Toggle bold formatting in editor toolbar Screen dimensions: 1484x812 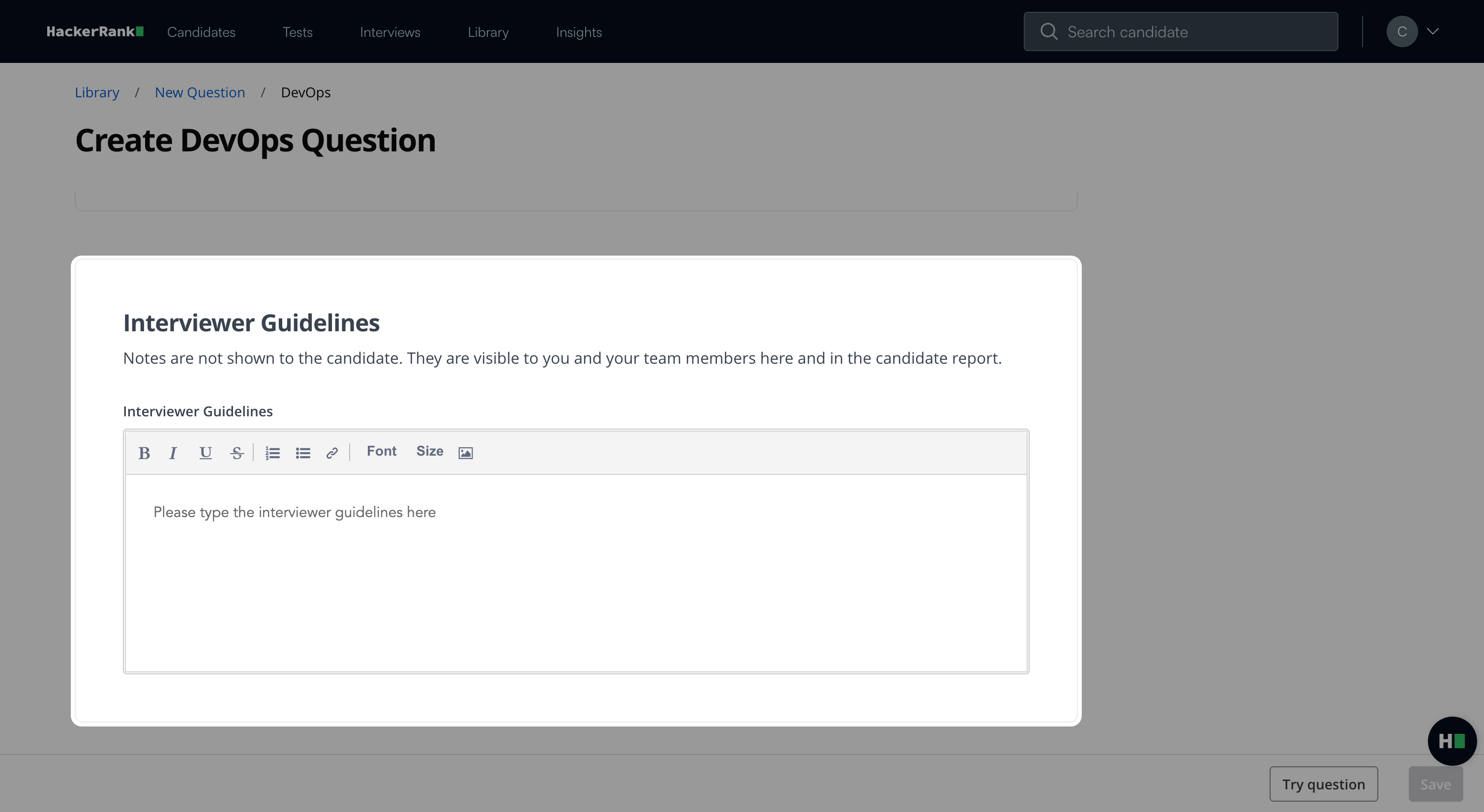point(144,453)
